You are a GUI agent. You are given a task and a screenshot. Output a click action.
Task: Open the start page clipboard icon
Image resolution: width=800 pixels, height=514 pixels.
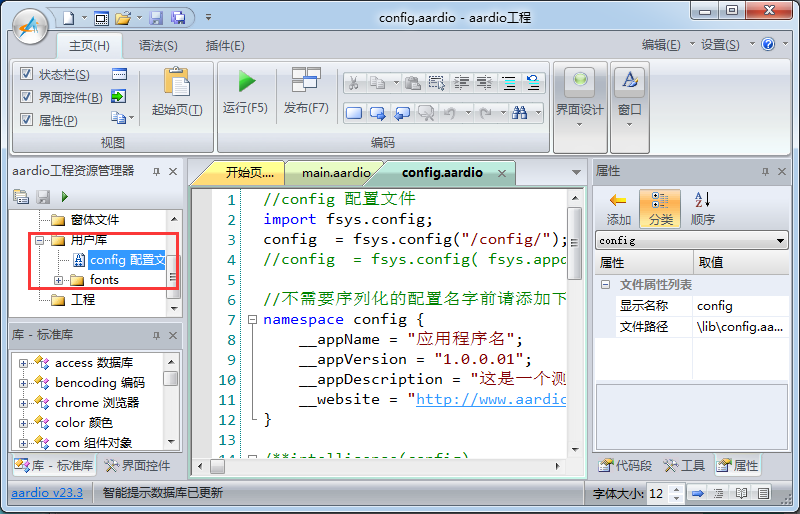coord(176,82)
